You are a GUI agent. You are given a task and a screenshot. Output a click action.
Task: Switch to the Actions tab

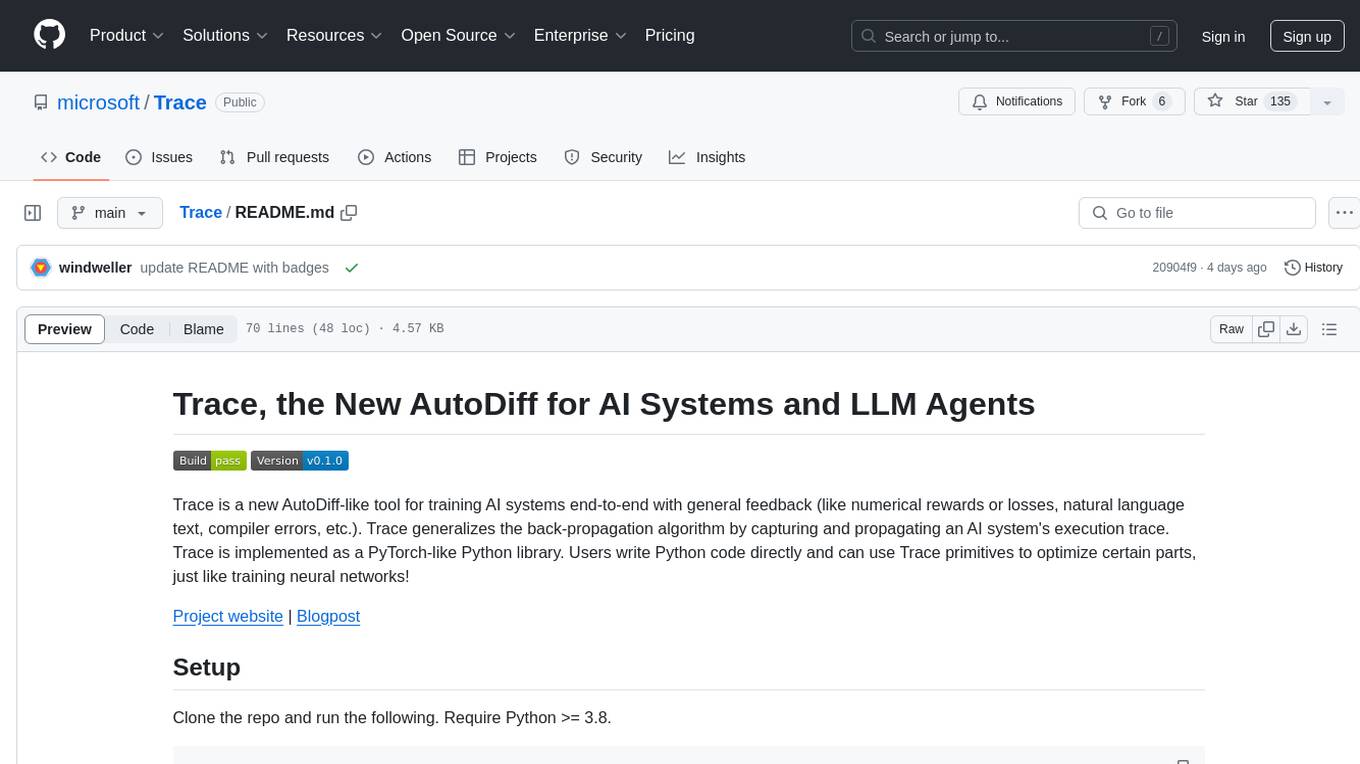[x=394, y=157]
